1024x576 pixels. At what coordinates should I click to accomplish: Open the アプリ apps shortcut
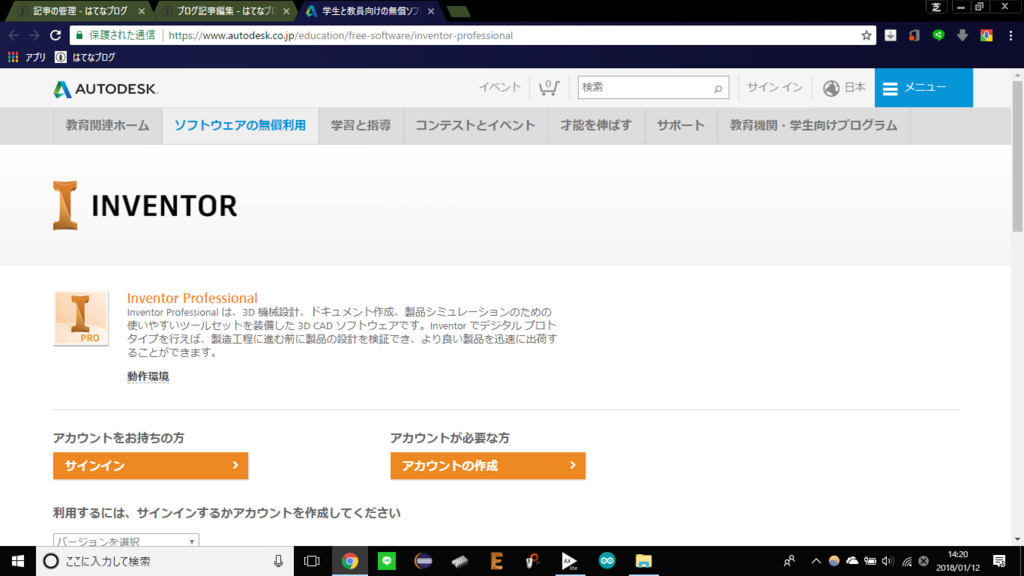coord(27,57)
